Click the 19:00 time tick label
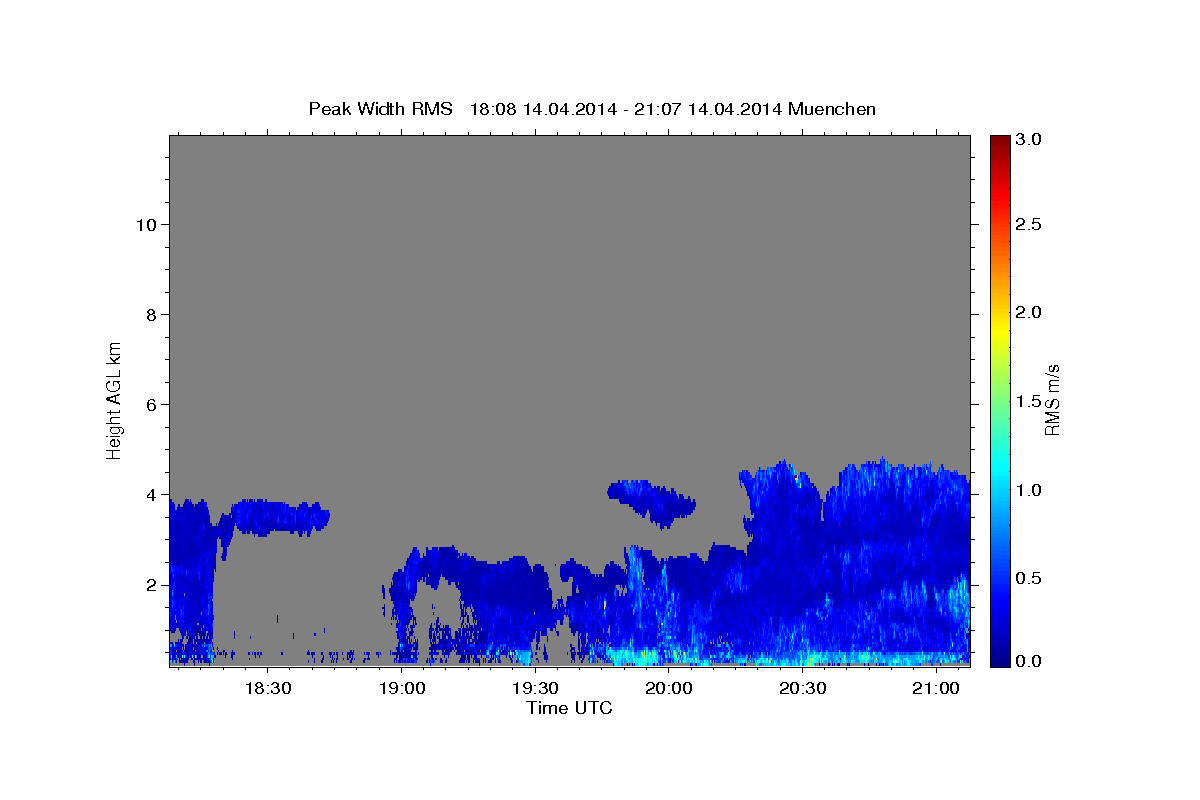The height and width of the screenshot is (800, 1200). [x=402, y=688]
